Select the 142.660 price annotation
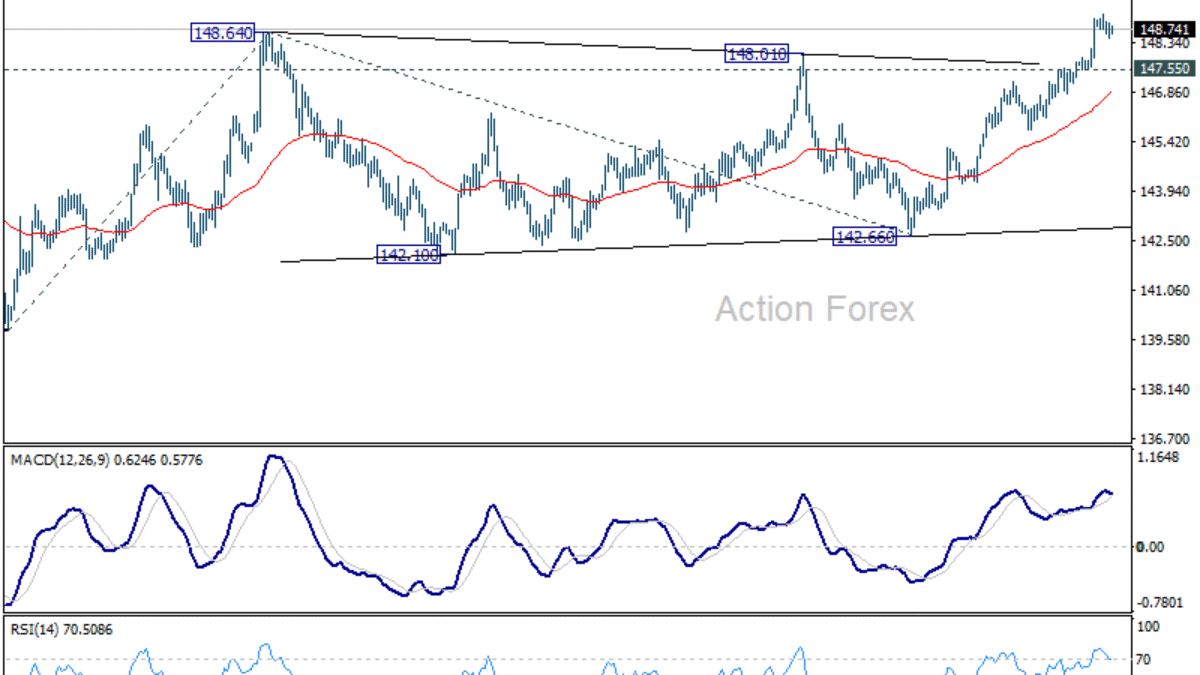 864,235
